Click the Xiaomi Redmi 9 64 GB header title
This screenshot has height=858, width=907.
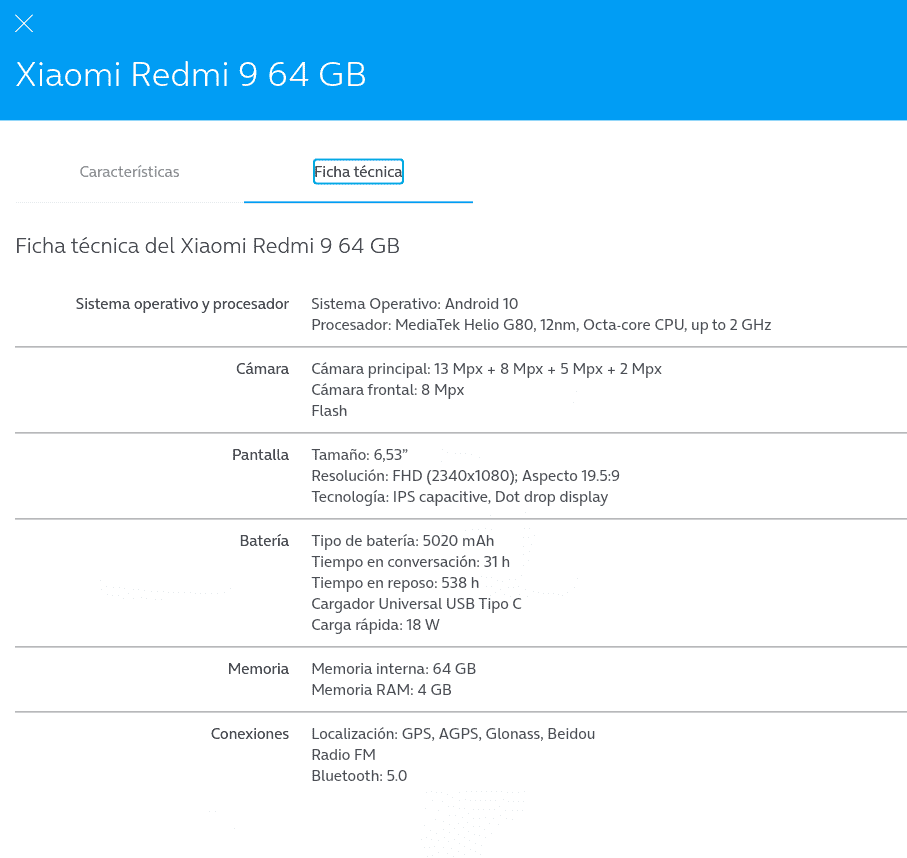tap(191, 75)
